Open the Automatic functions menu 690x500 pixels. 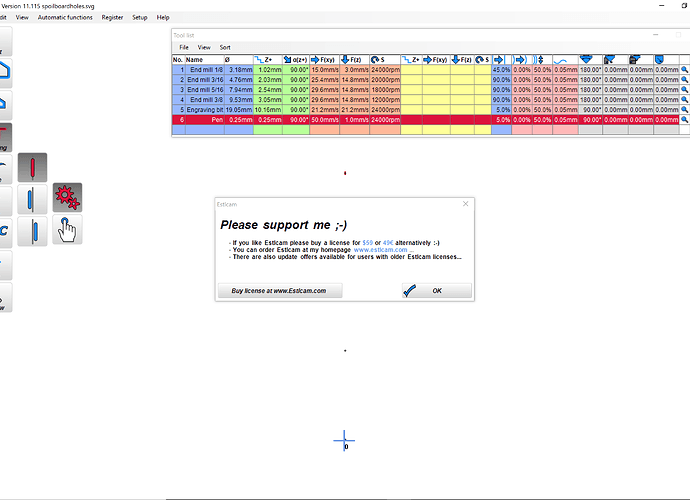[x=65, y=18]
